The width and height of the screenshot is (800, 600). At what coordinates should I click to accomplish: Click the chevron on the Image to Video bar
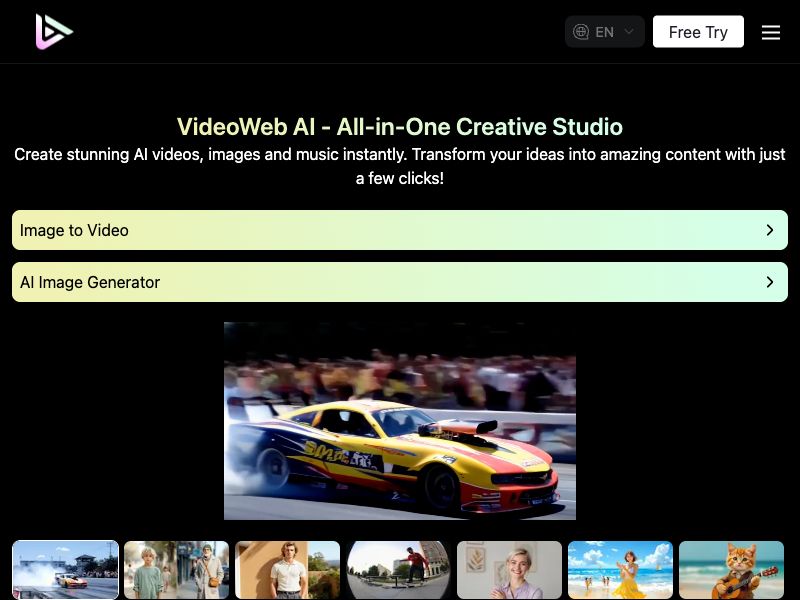click(x=770, y=230)
